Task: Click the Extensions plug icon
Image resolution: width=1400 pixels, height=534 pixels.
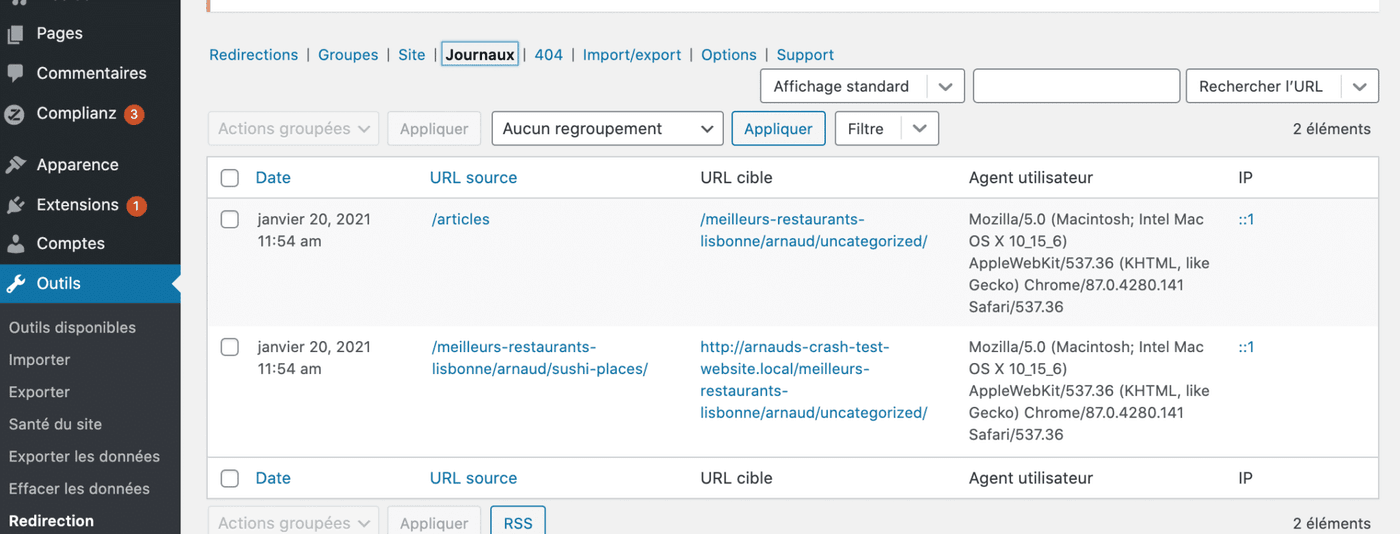Action: pos(15,205)
